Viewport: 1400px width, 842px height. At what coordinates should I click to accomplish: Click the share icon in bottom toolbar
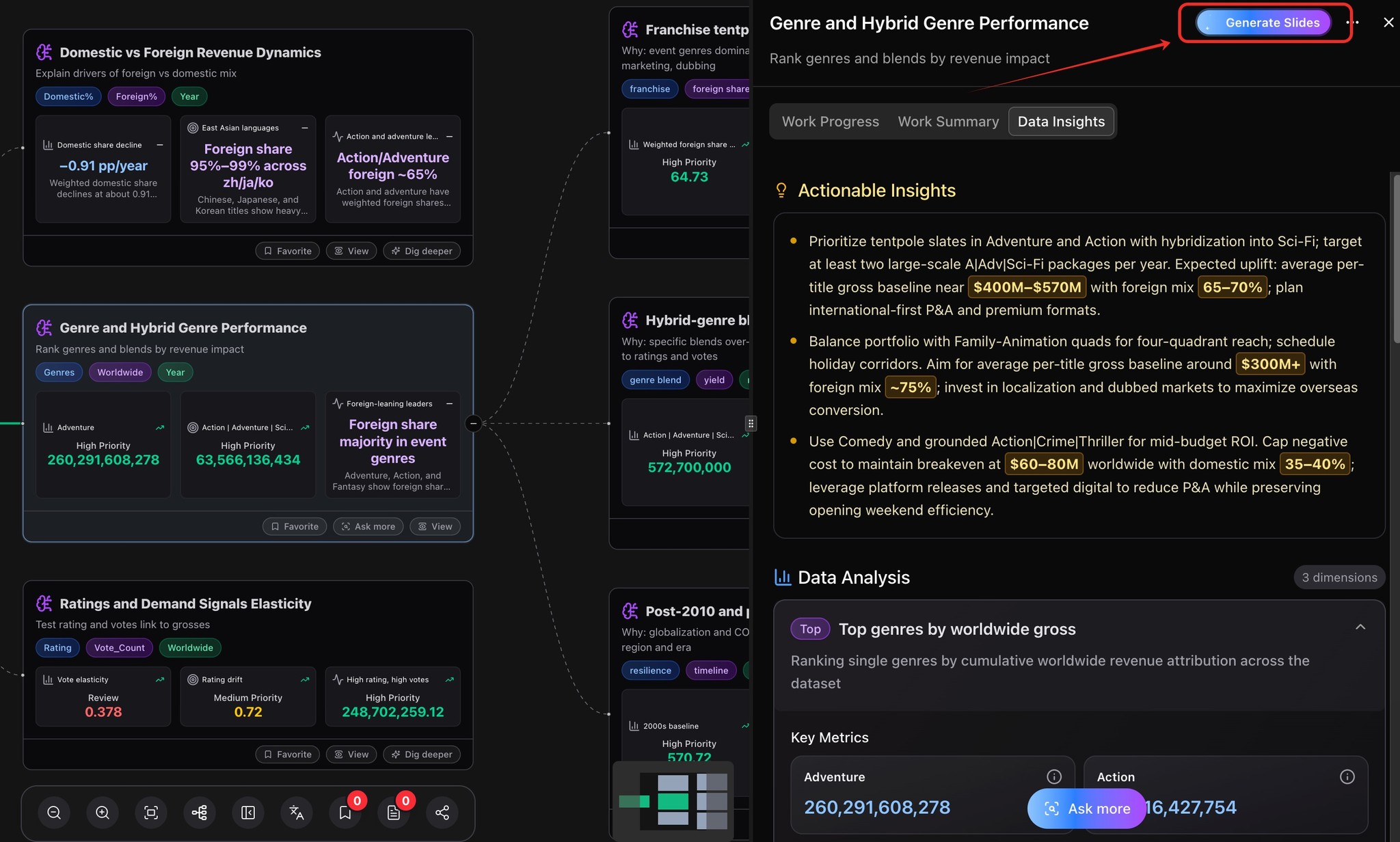tap(442, 812)
